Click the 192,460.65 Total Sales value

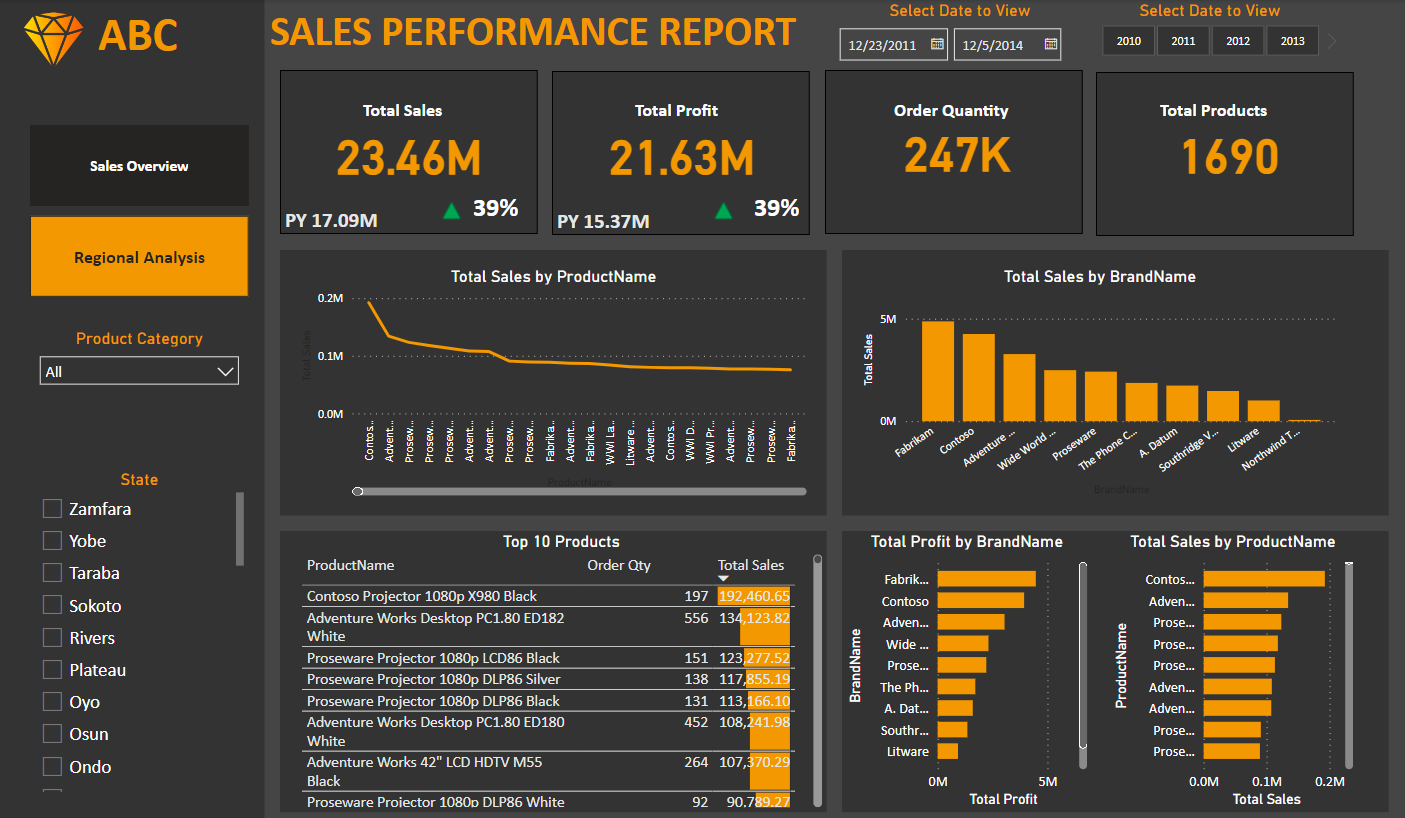(x=754, y=596)
